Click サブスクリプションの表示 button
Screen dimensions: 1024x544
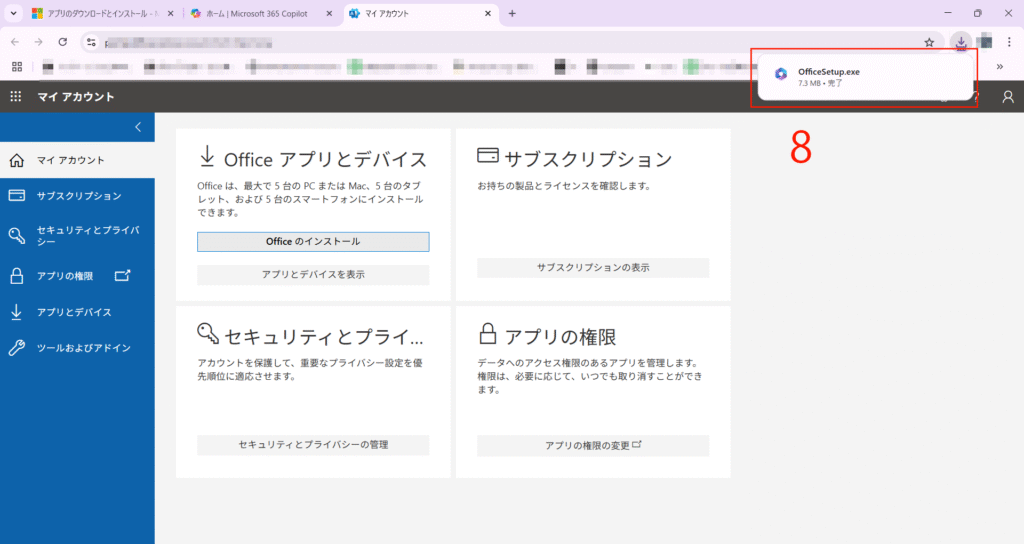(593, 268)
